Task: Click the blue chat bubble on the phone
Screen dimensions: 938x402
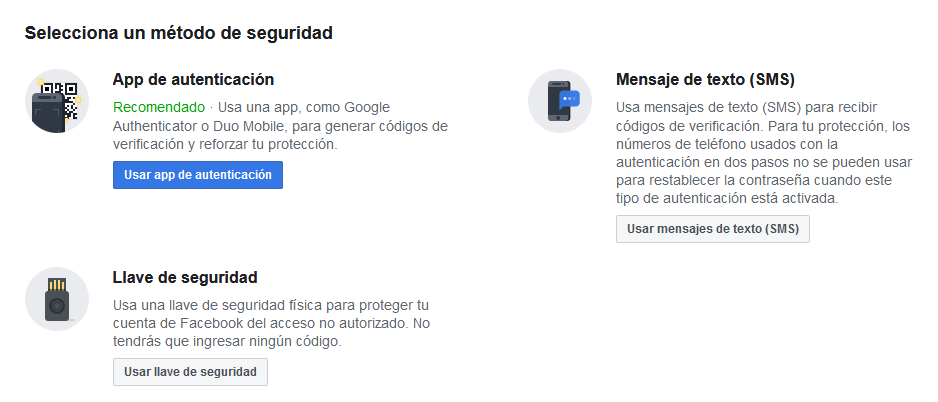Action: pyautogui.click(x=568, y=98)
